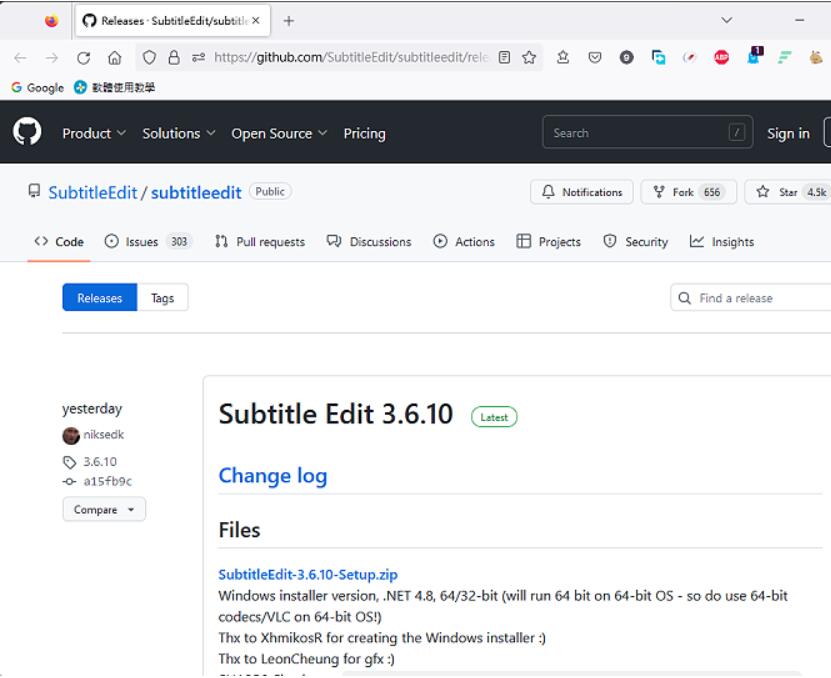
Task: Close the Releases SubtitleEdit browser tab
Action: (x=256, y=21)
